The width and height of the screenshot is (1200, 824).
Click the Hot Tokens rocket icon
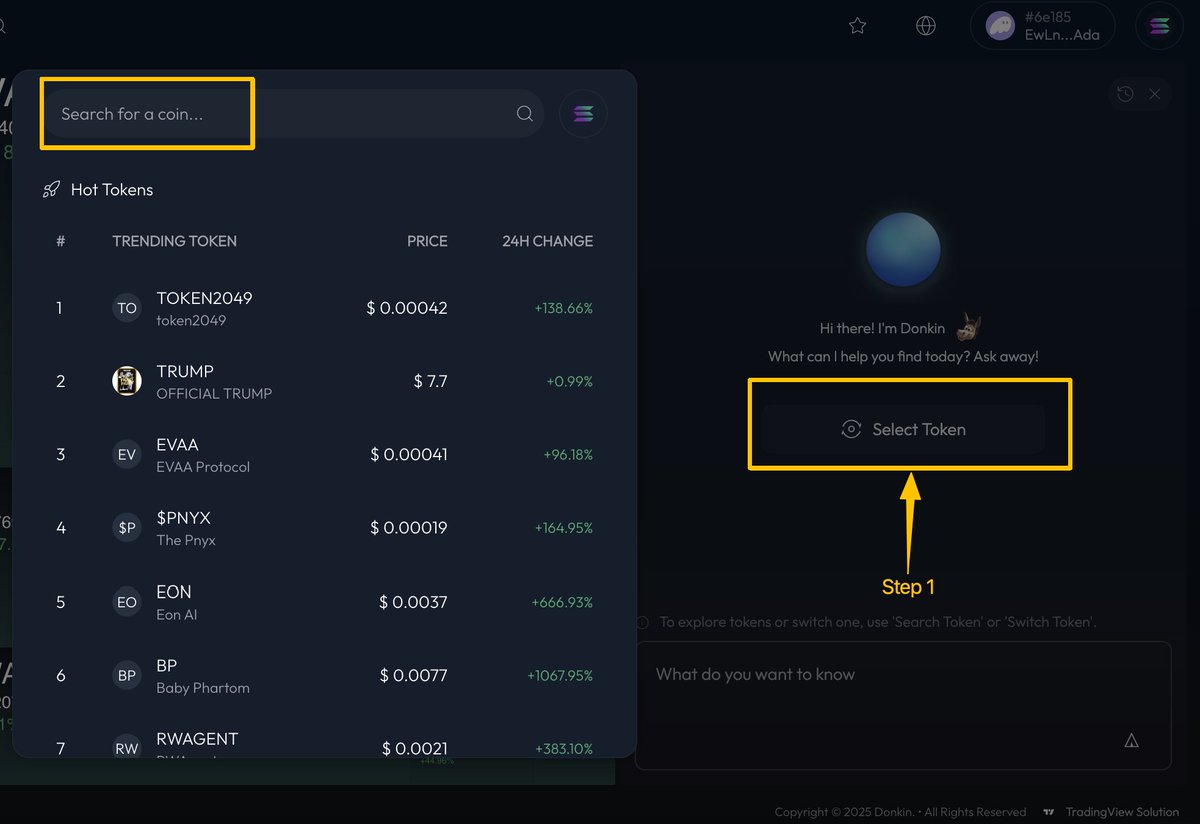point(51,189)
